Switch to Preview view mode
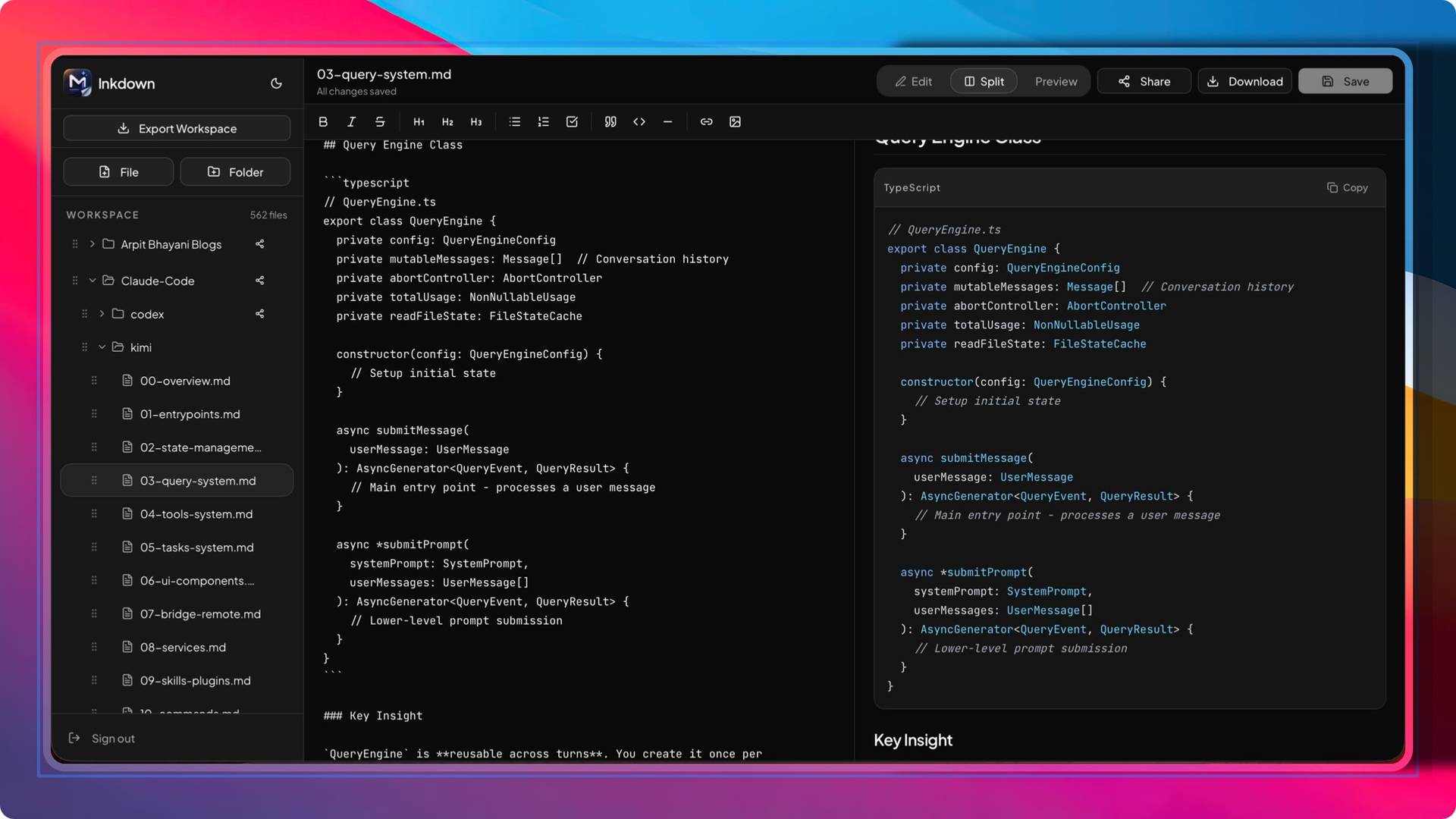The image size is (1456, 819). coord(1056,81)
